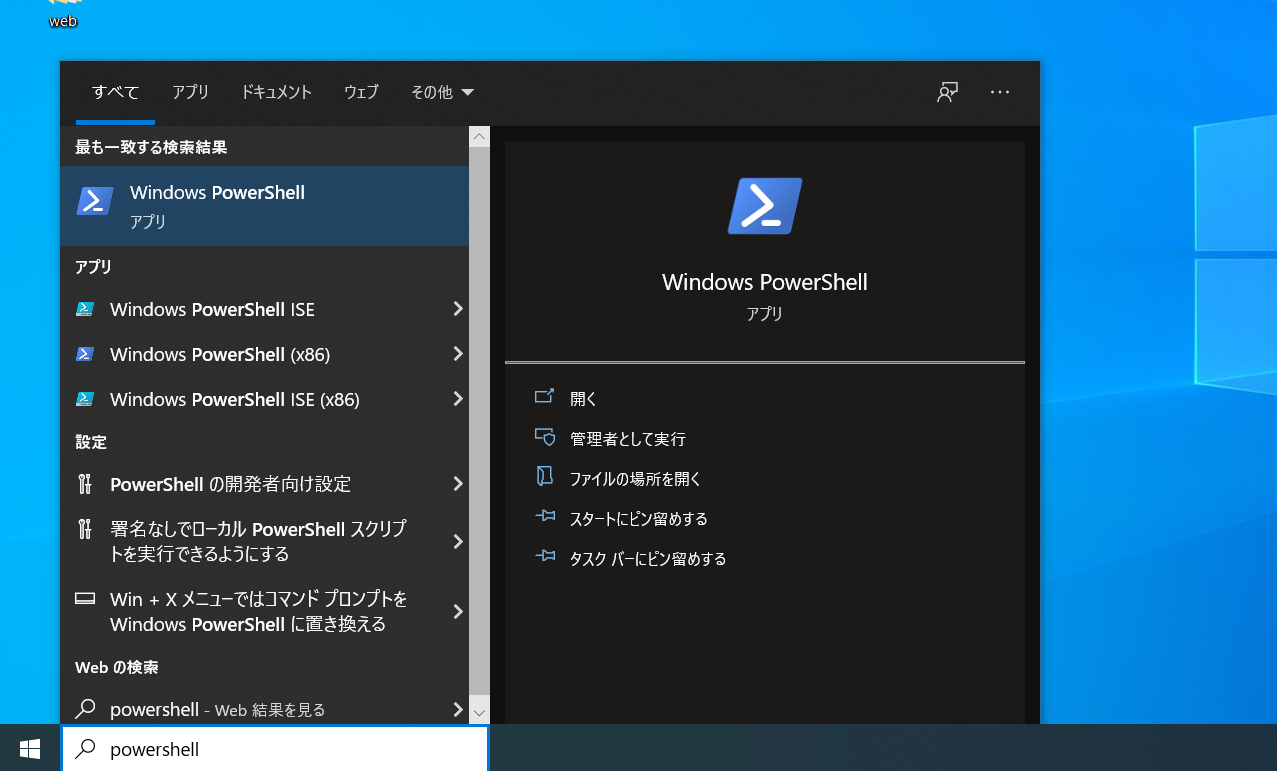1277x771 pixels.
Task: Expand chevron for PowerShell の開発者向け設定
Action: (457, 484)
